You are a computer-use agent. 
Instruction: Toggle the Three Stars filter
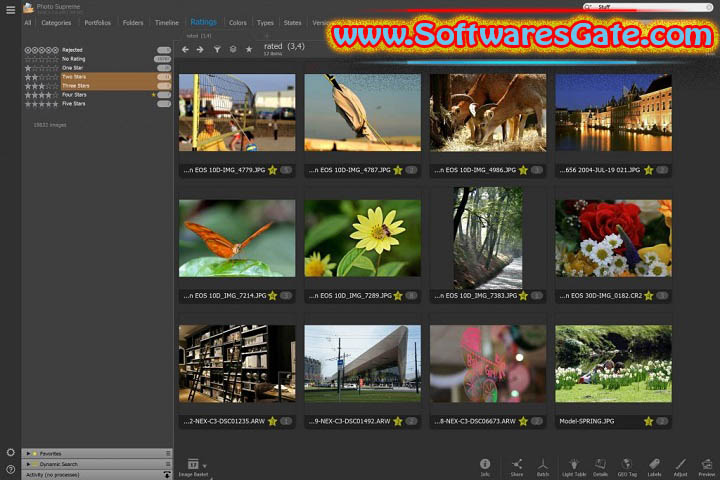97,85
